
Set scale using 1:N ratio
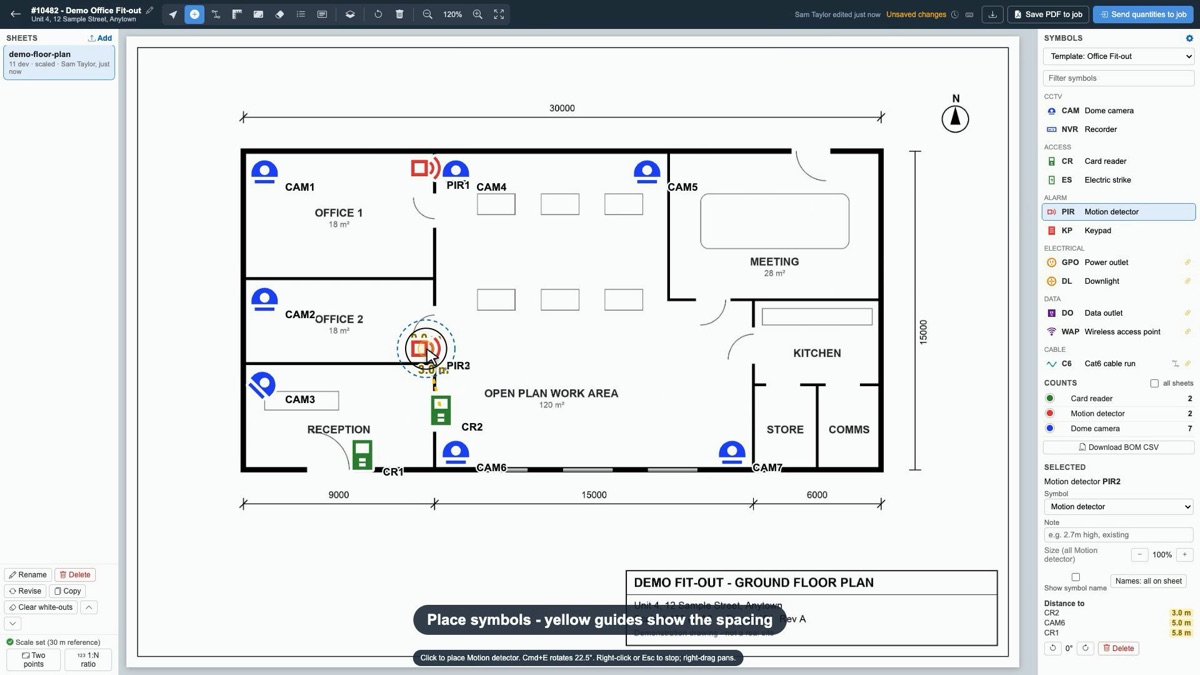tap(88, 660)
